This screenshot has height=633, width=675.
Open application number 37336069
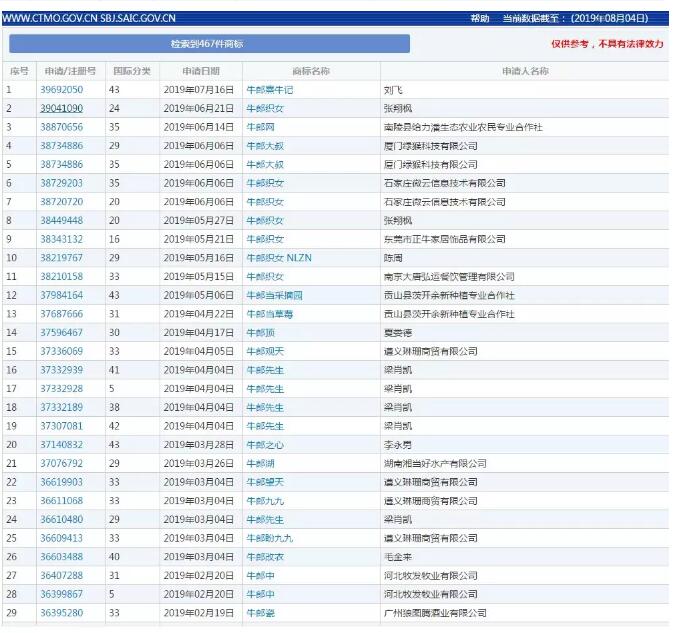62,351
